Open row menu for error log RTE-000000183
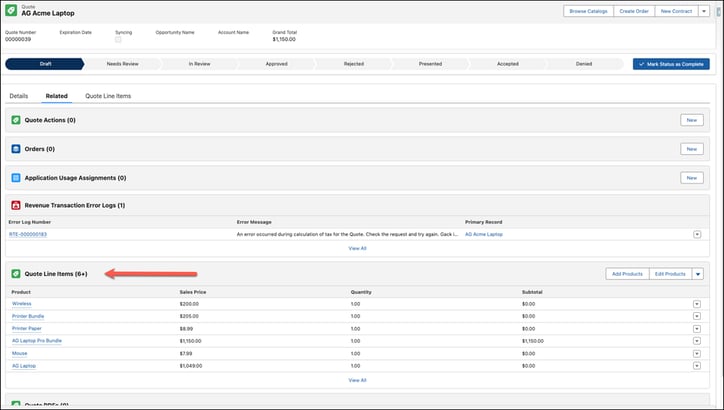The image size is (724, 410). 697,235
